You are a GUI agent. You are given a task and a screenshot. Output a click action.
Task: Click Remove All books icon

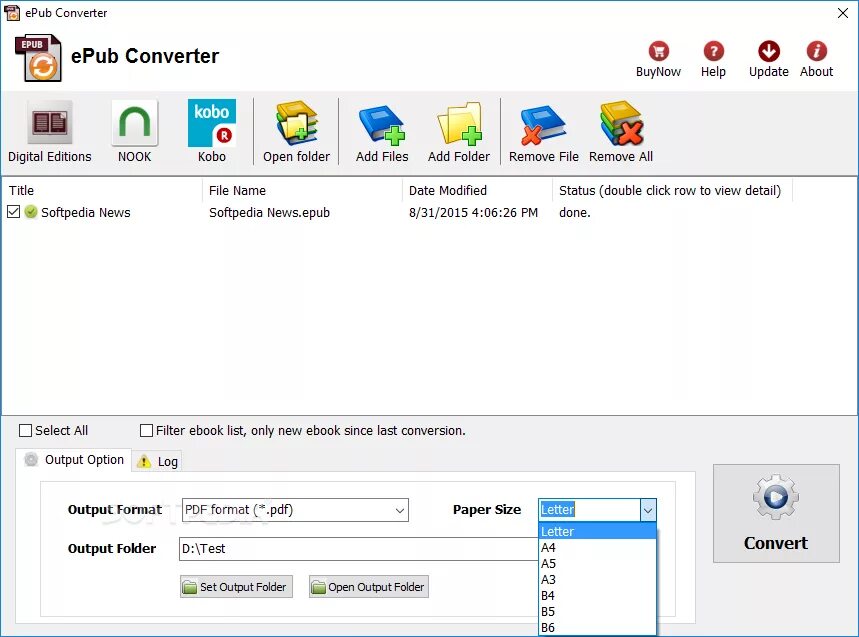pos(621,123)
